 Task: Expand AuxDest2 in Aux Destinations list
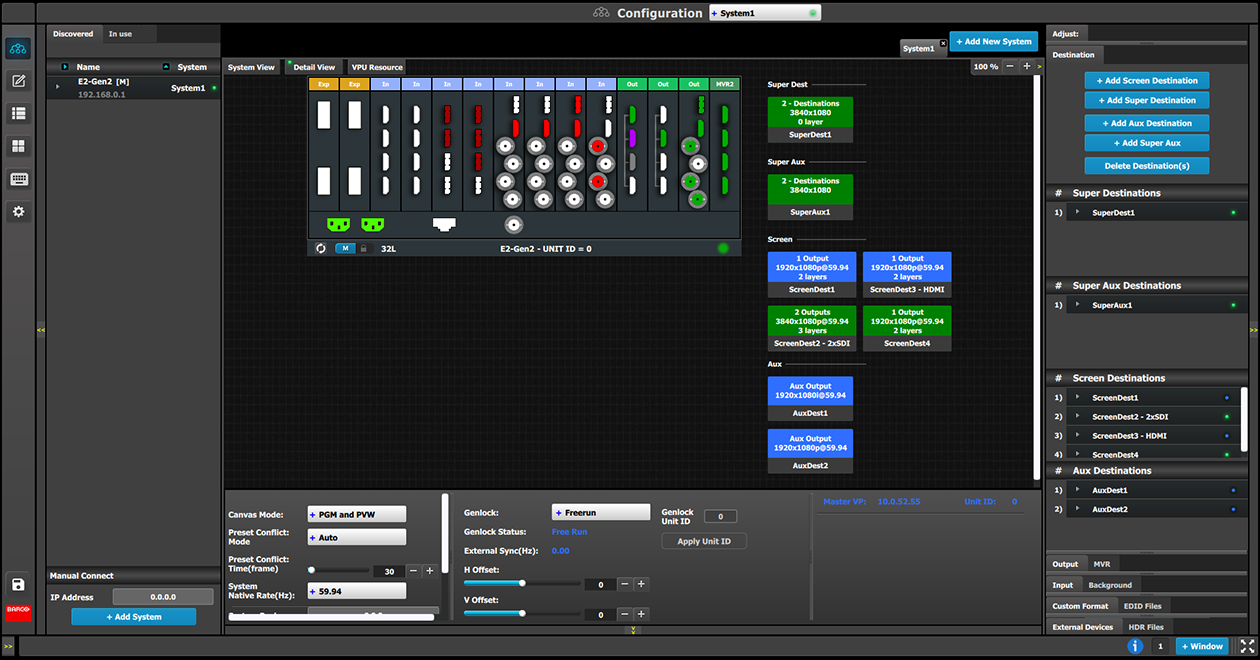[x=1078, y=509]
